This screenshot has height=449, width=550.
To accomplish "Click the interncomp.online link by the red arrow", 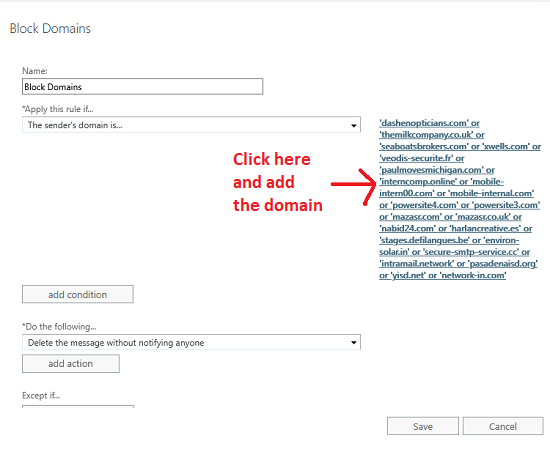I will 418,182.
